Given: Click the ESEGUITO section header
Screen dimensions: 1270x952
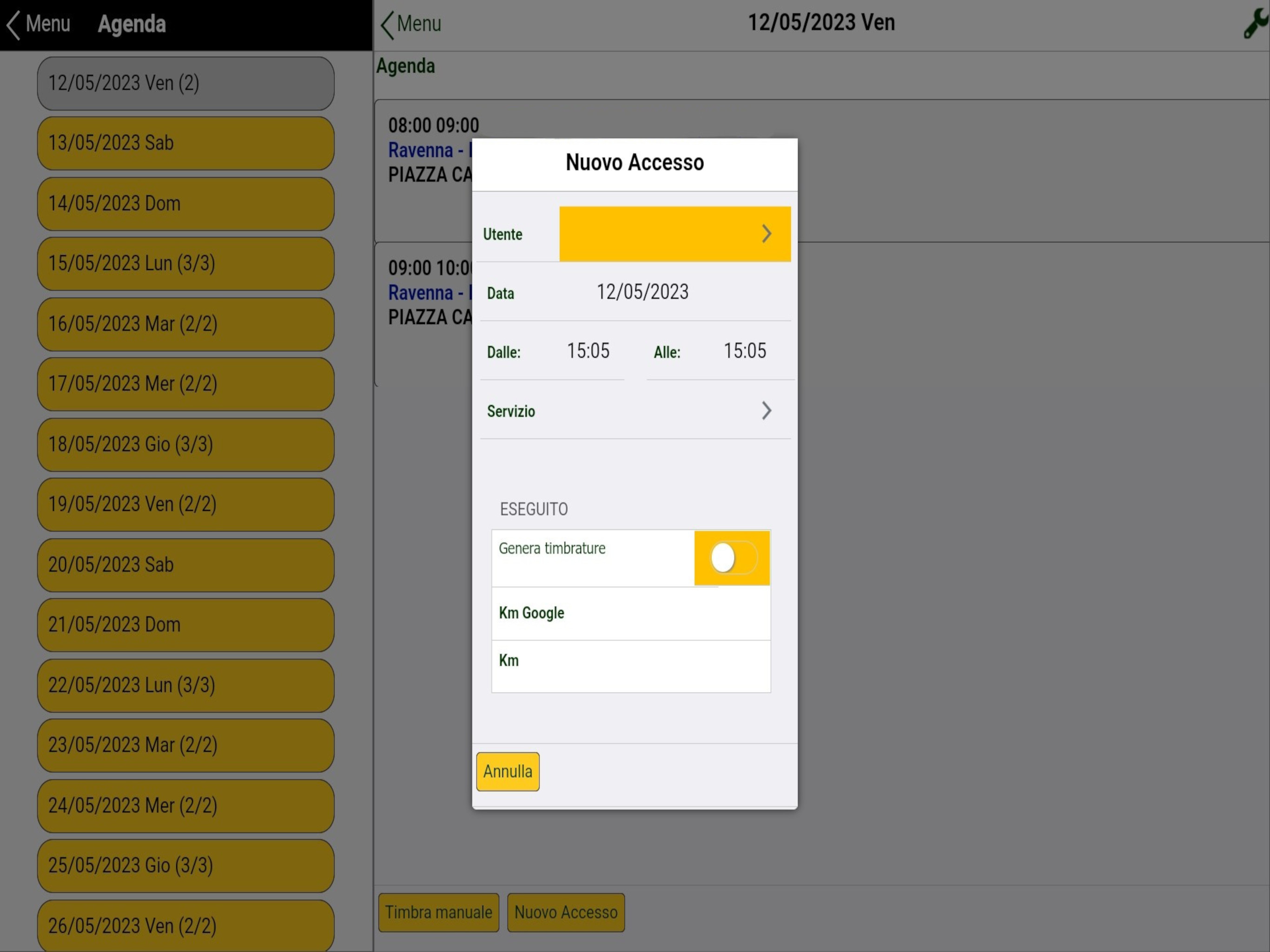Looking at the screenshot, I should (x=533, y=509).
